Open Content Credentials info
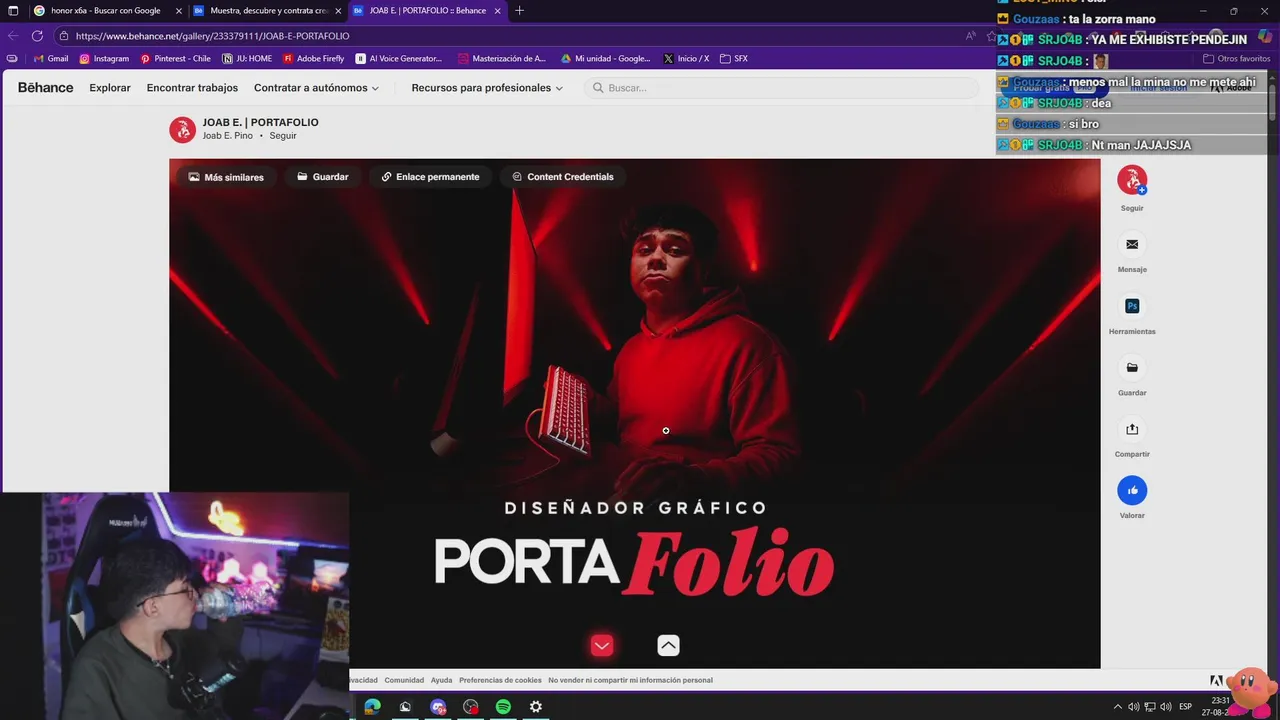Viewport: 1280px width, 720px height. tap(562, 177)
